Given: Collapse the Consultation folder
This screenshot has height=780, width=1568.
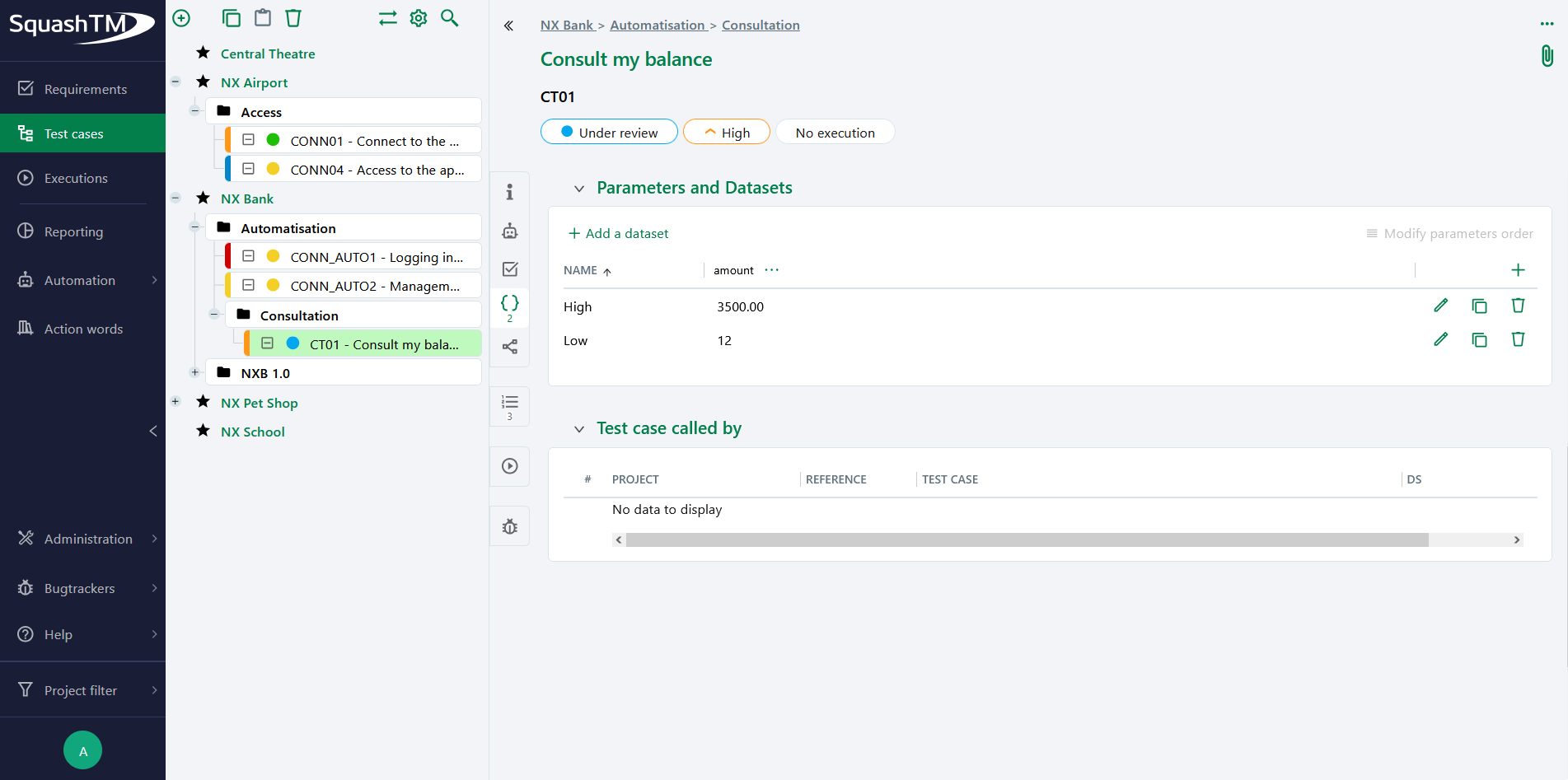Looking at the screenshot, I should point(214,314).
